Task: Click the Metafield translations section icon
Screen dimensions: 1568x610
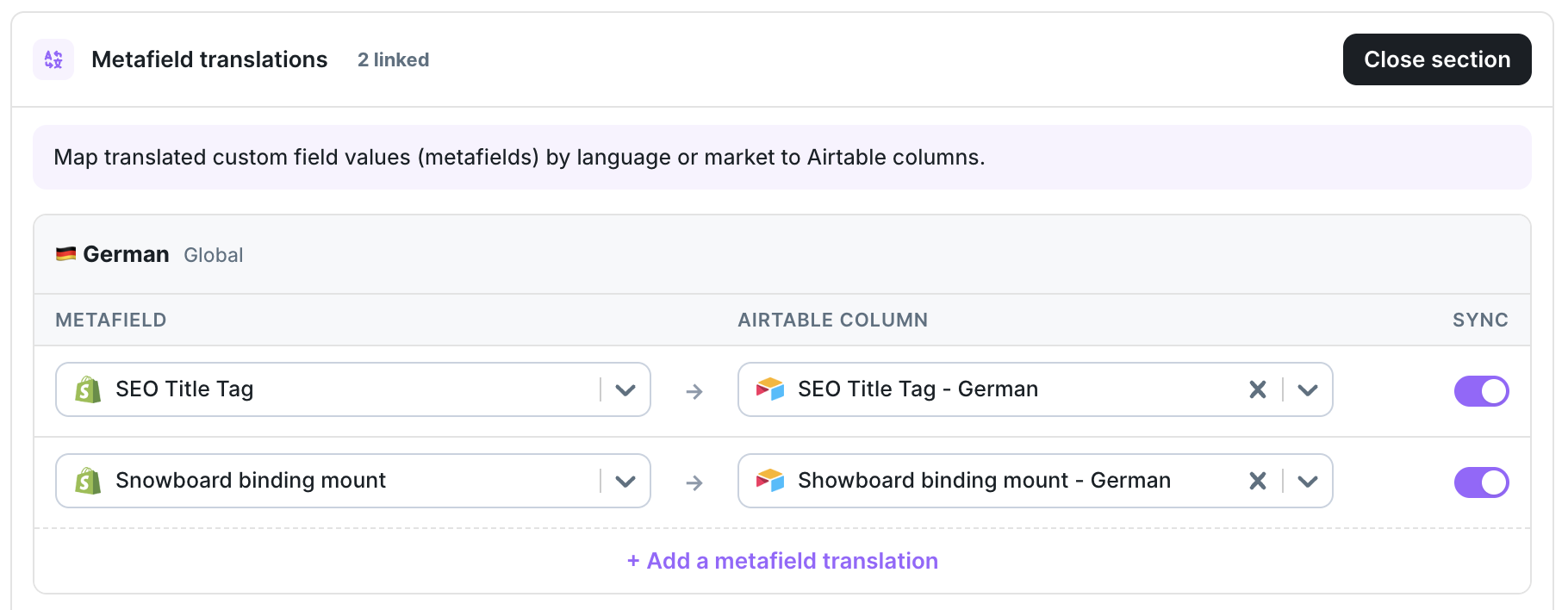Action: (x=53, y=59)
